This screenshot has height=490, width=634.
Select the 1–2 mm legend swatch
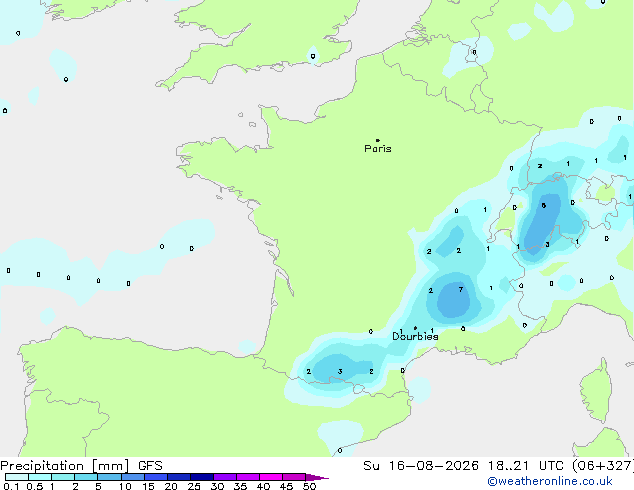click(63, 477)
